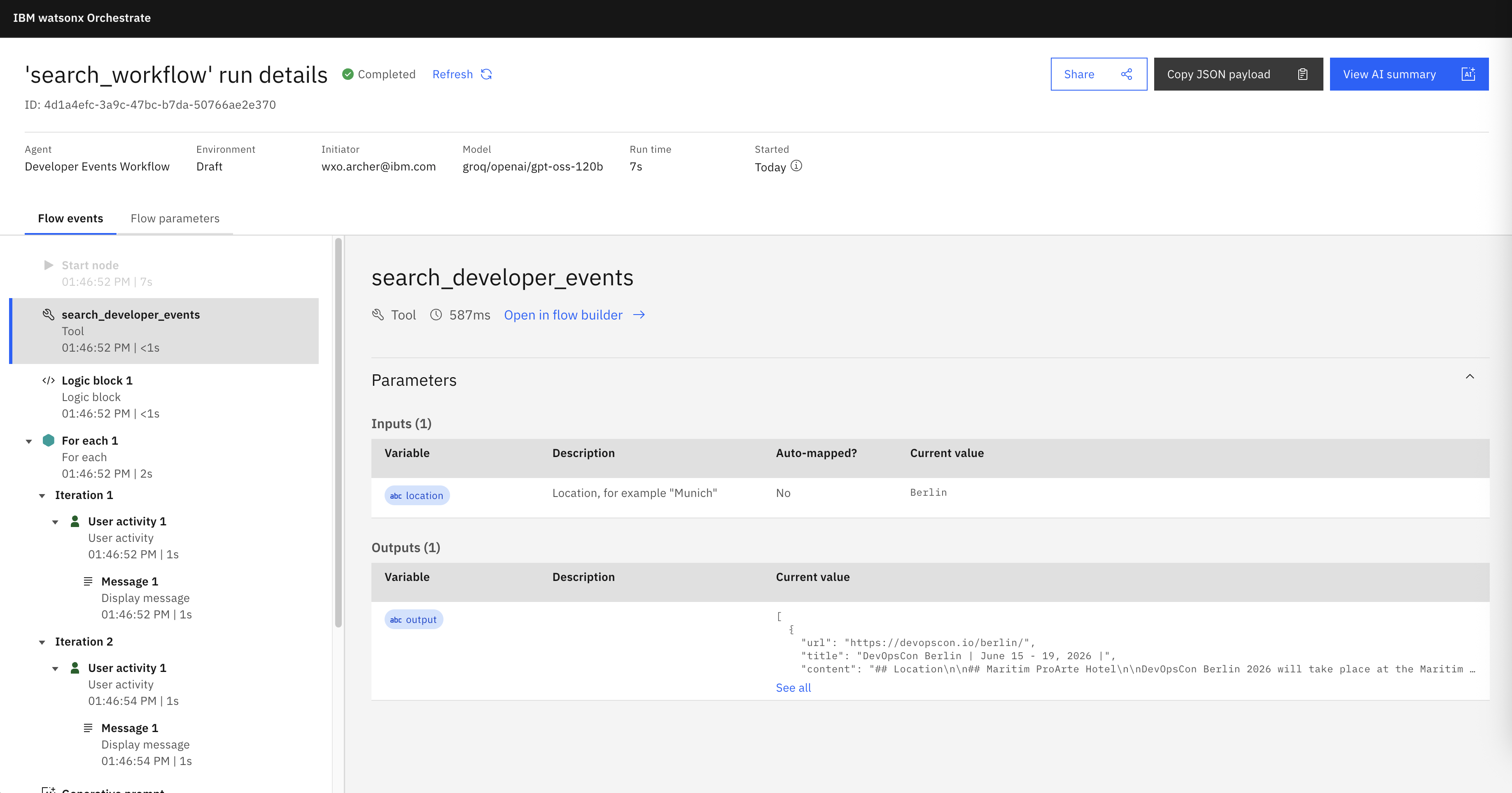Screen dimensions: 1512x793
Task: Click the wrench icon of search_developer_events step
Action: (x=49, y=315)
